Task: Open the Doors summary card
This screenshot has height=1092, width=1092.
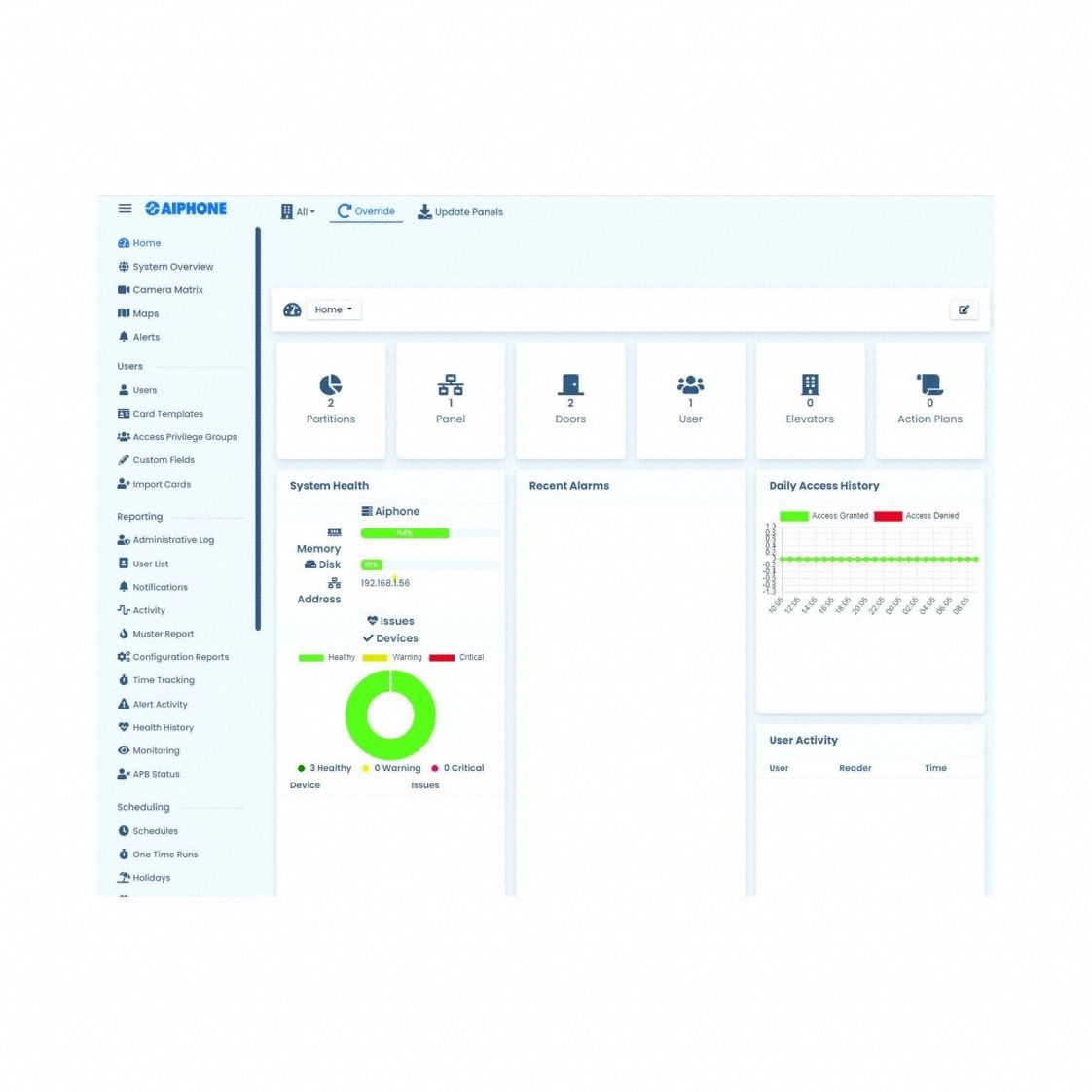Action: (570, 400)
